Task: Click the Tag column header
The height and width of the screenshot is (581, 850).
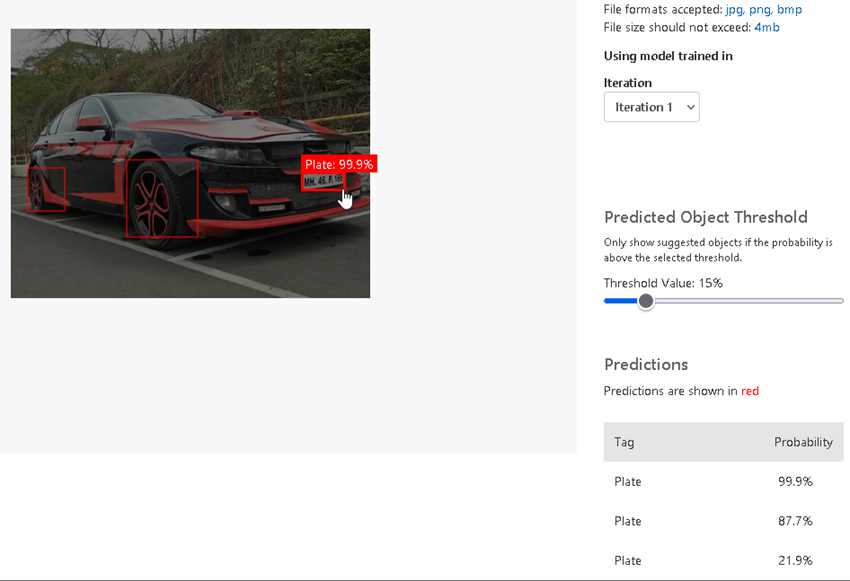Action: [x=624, y=442]
